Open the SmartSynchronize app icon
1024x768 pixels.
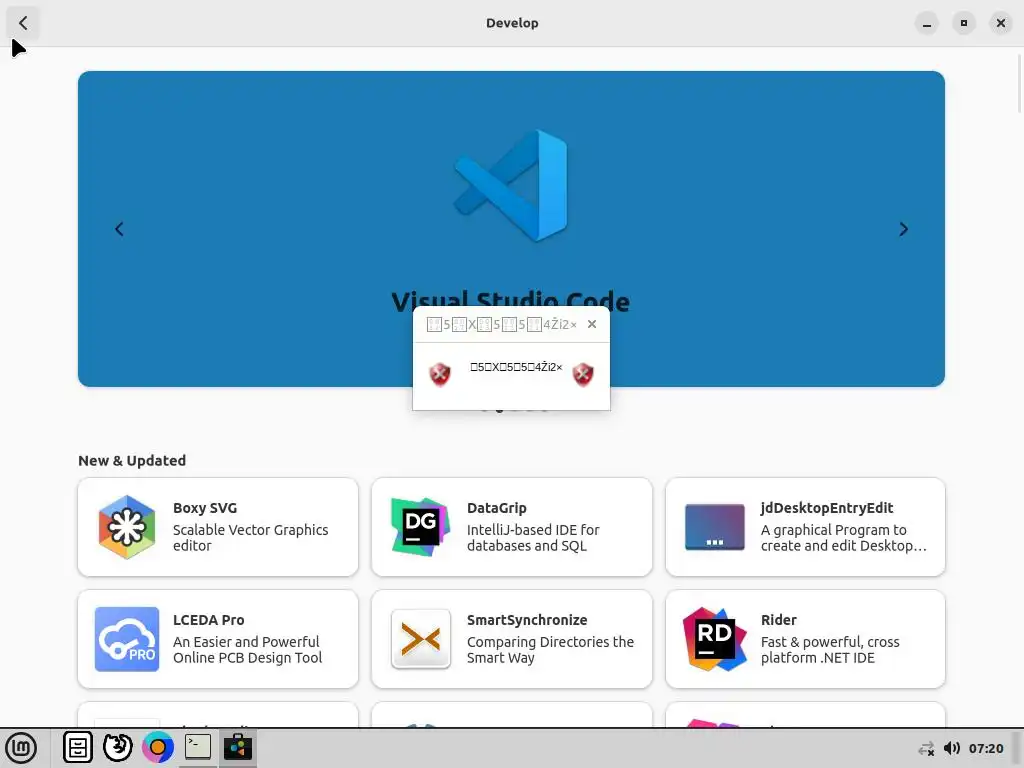(421, 639)
